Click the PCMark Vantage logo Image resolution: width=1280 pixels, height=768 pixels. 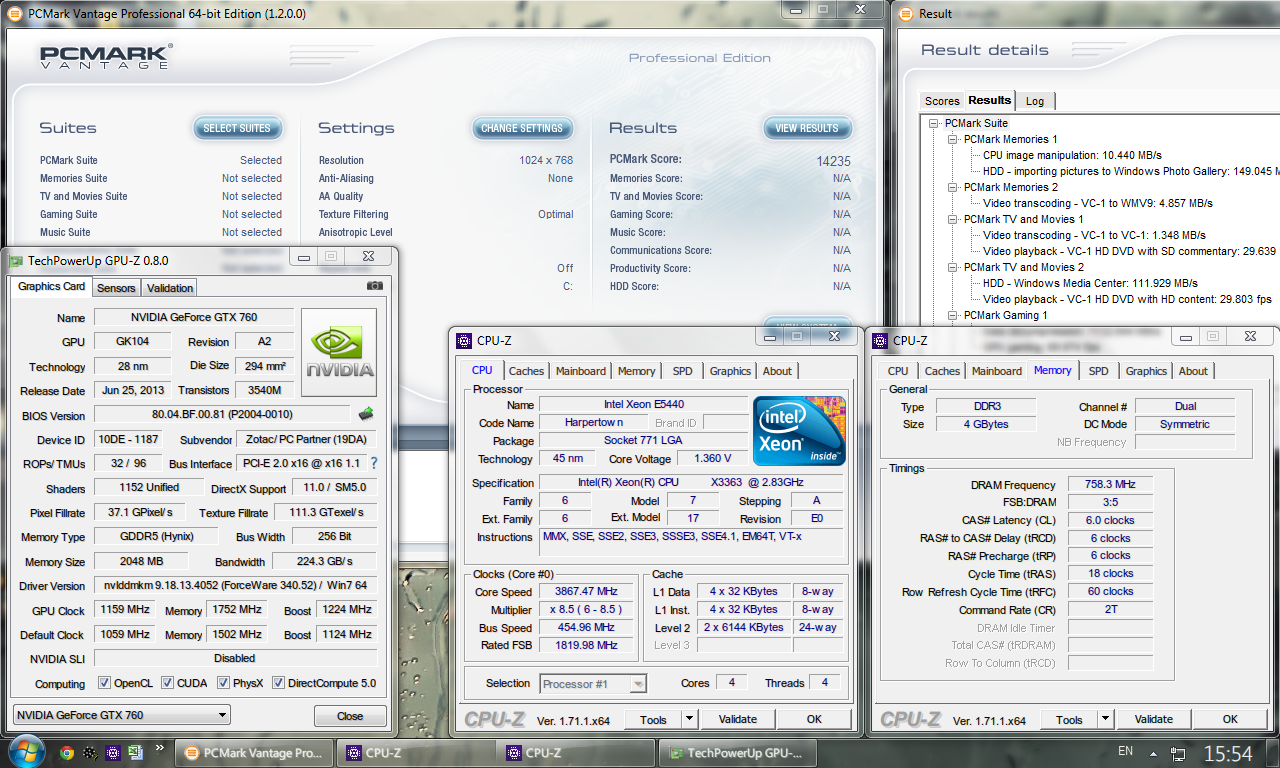pyautogui.click(x=106, y=56)
